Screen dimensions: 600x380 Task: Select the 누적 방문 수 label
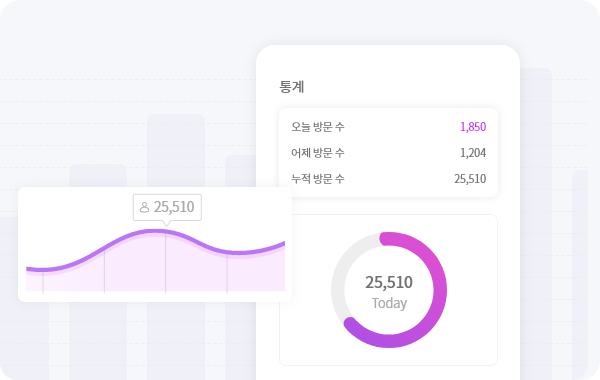click(318, 179)
